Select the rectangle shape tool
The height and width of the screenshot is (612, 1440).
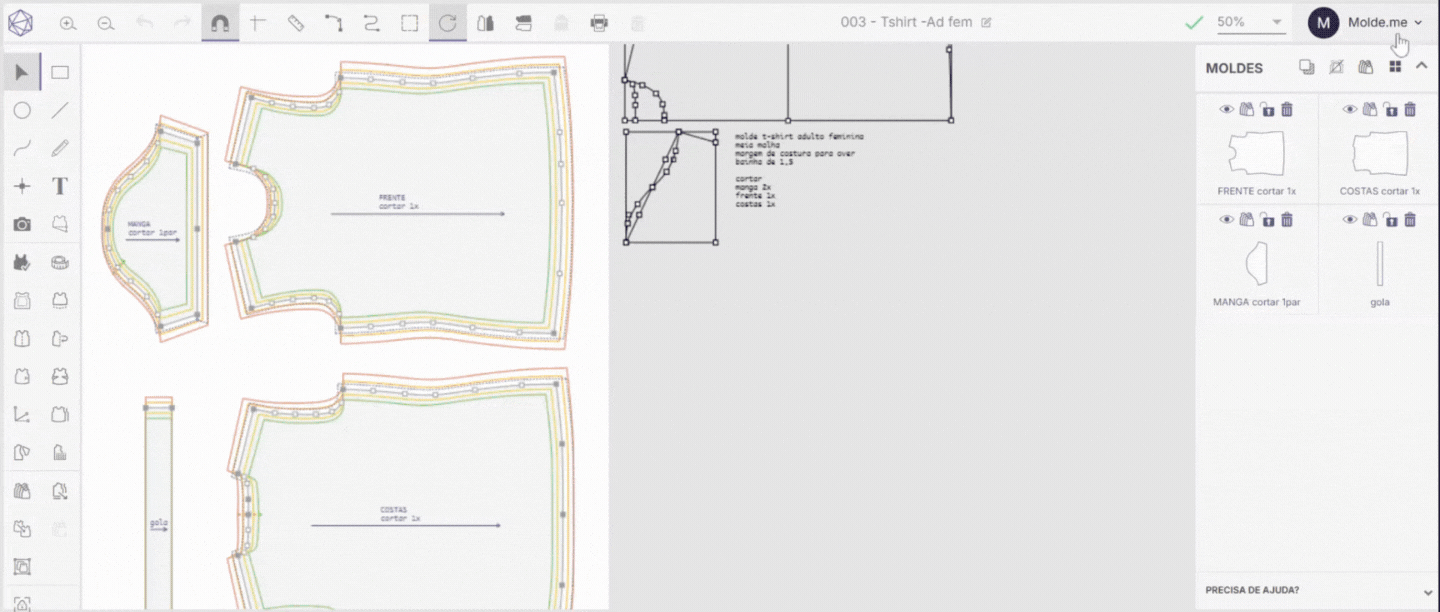tap(60, 72)
